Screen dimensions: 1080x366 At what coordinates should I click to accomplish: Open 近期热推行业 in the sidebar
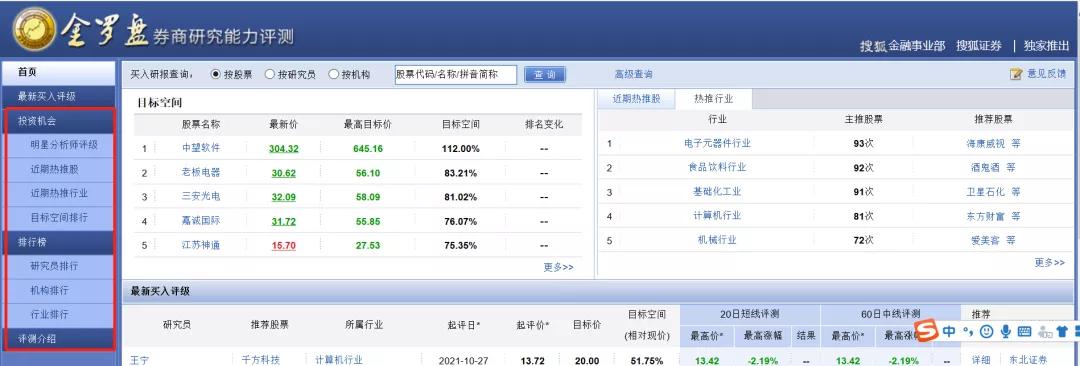click(60, 193)
